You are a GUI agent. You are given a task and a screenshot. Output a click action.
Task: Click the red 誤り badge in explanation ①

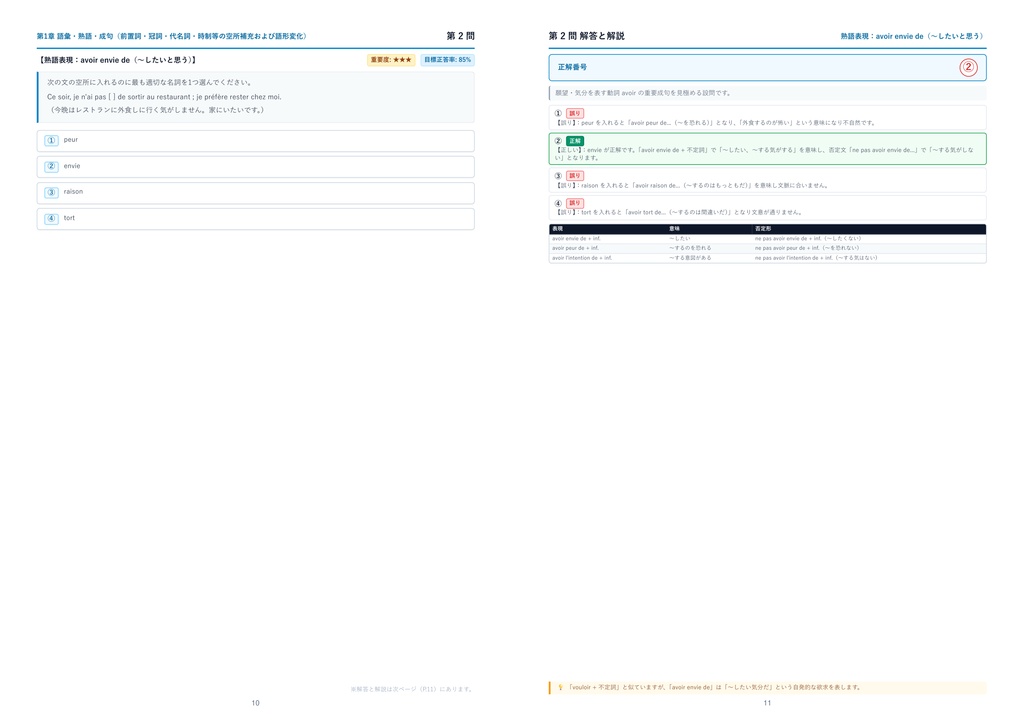575,114
